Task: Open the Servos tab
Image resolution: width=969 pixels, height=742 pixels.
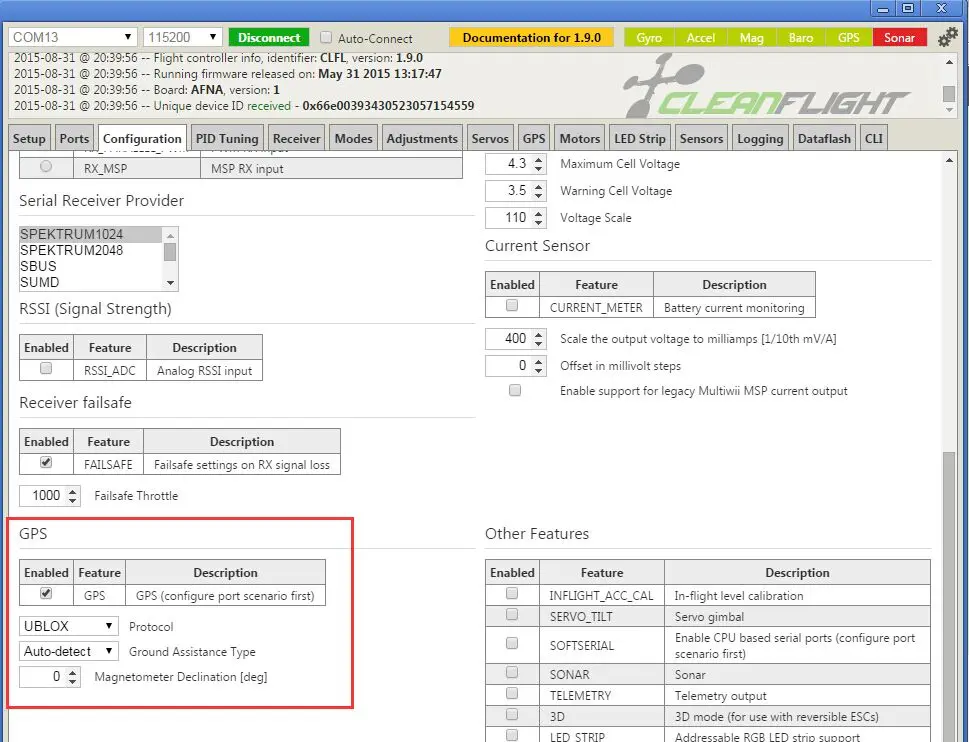Action: pyautogui.click(x=490, y=138)
